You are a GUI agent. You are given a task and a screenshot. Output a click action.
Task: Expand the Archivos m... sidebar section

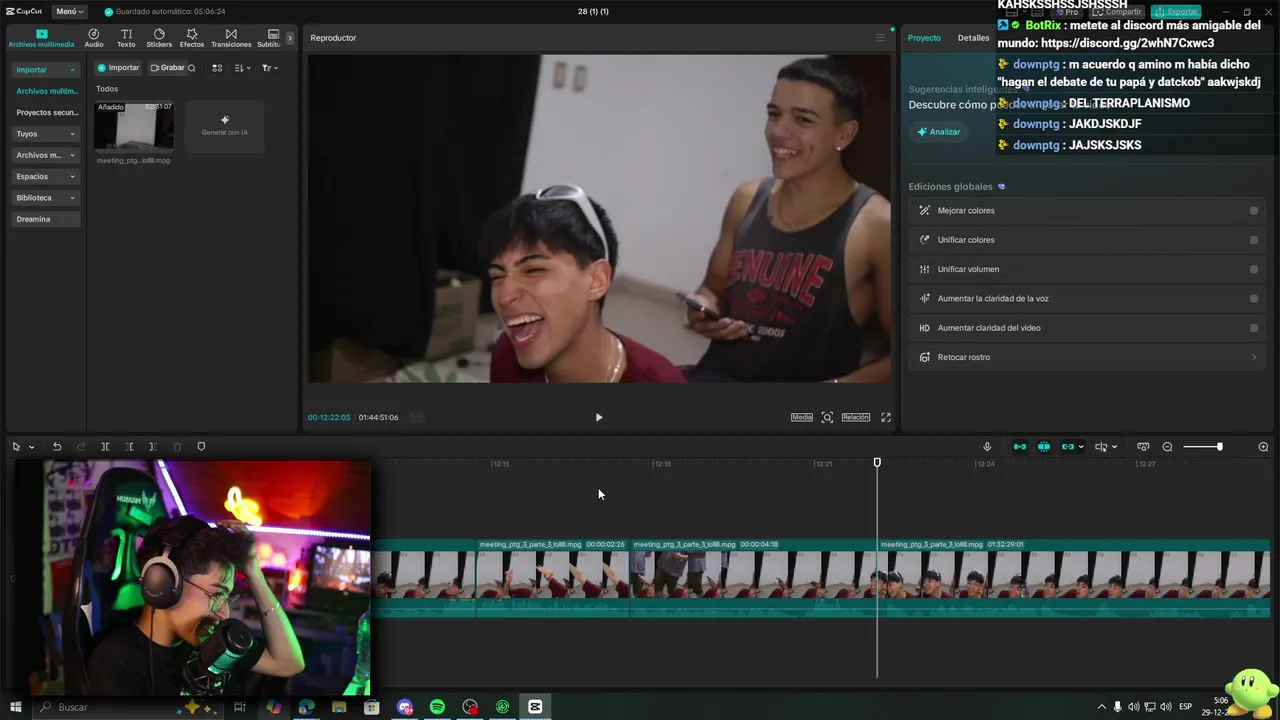(x=45, y=155)
